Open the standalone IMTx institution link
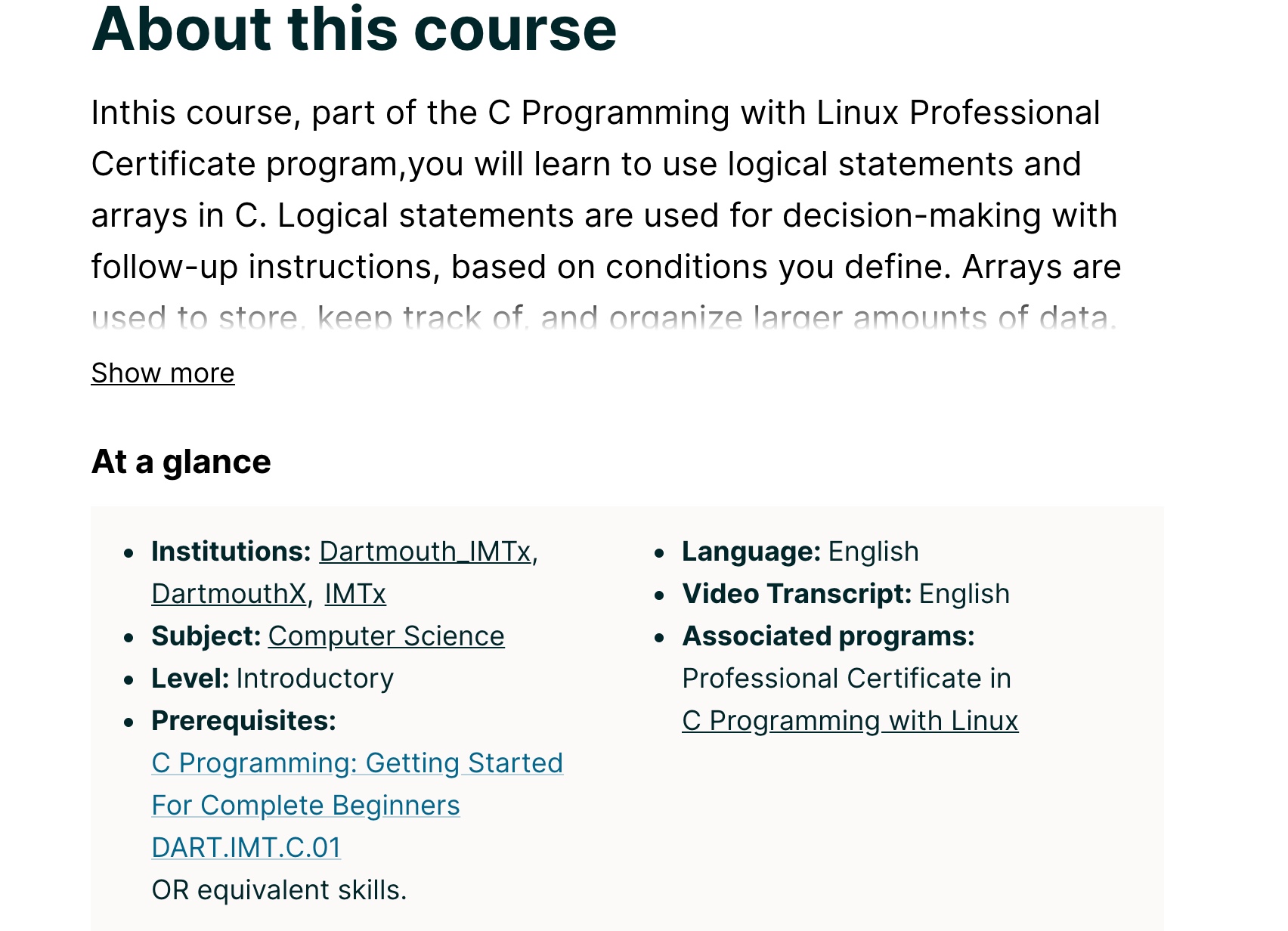The image size is (1288, 931). [x=355, y=594]
